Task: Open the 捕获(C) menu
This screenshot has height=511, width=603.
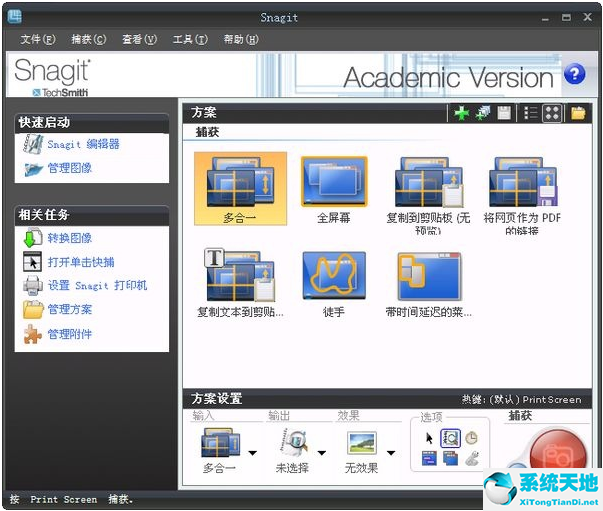Action: point(89,39)
